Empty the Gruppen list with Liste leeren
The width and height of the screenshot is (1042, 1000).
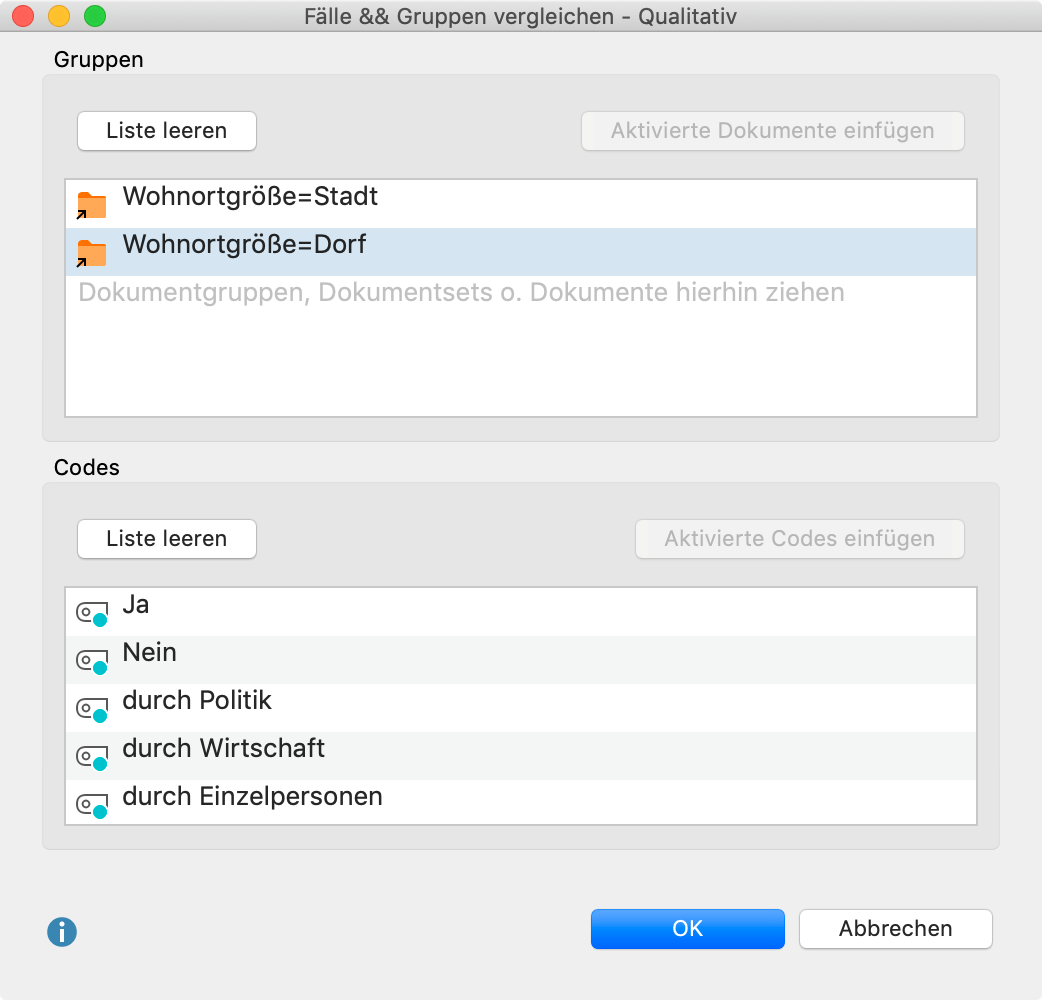(167, 131)
